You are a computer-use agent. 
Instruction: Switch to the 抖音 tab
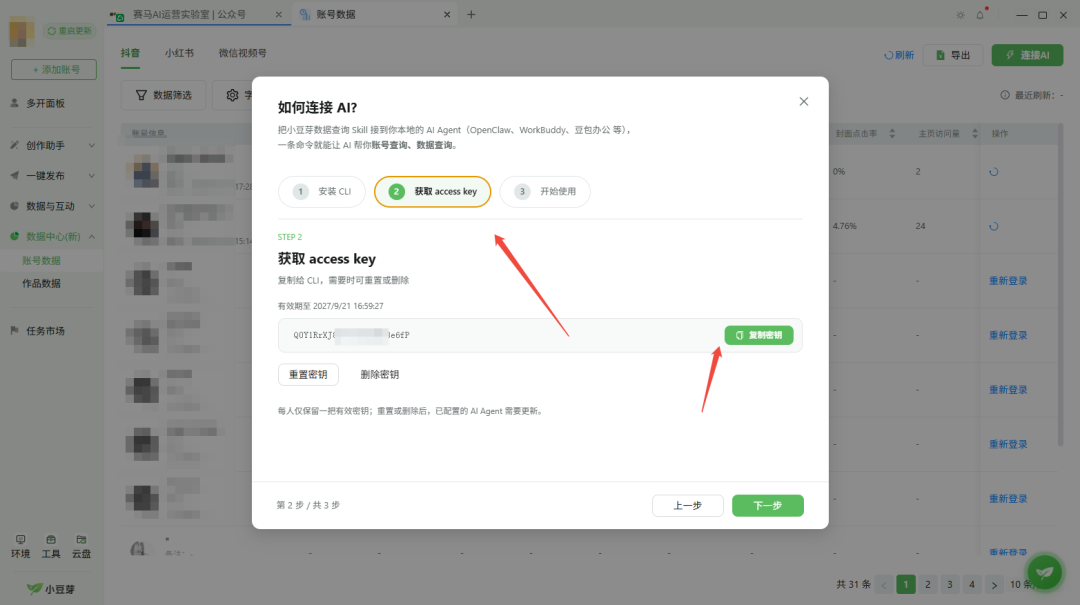(x=130, y=53)
